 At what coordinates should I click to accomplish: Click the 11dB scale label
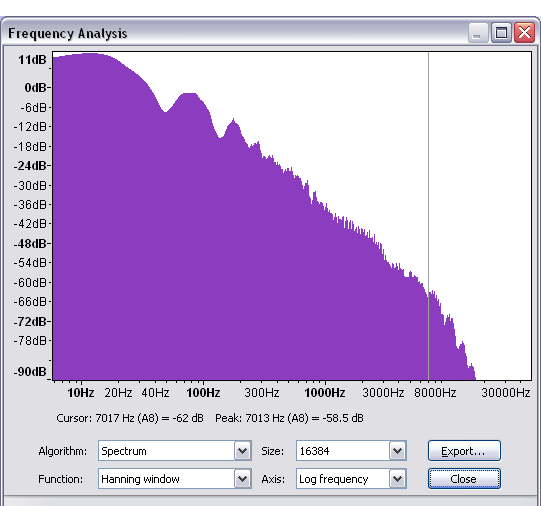pyautogui.click(x=32, y=60)
